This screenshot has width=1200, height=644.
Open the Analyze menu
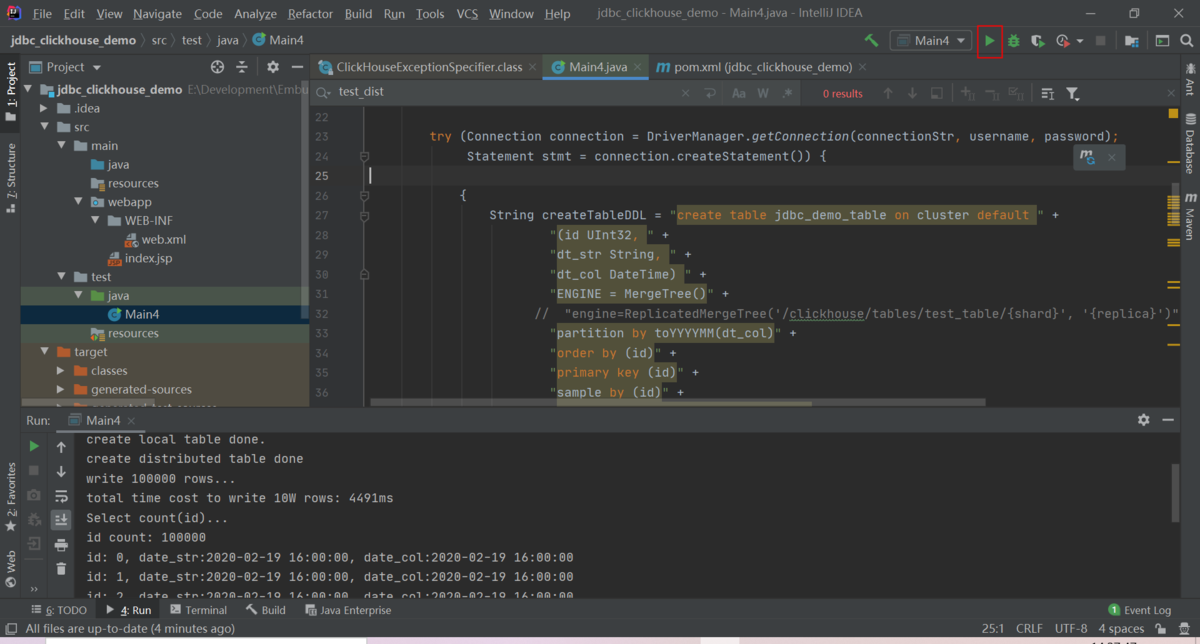coord(255,14)
